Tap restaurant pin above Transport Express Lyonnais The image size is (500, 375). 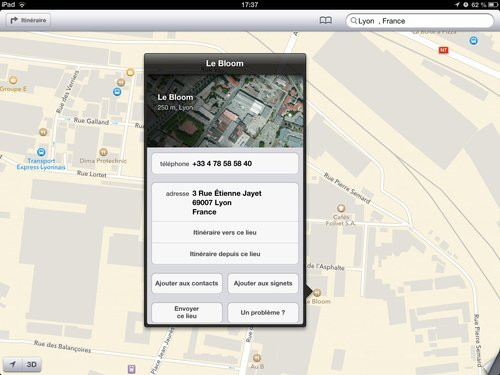click(x=43, y=132)
